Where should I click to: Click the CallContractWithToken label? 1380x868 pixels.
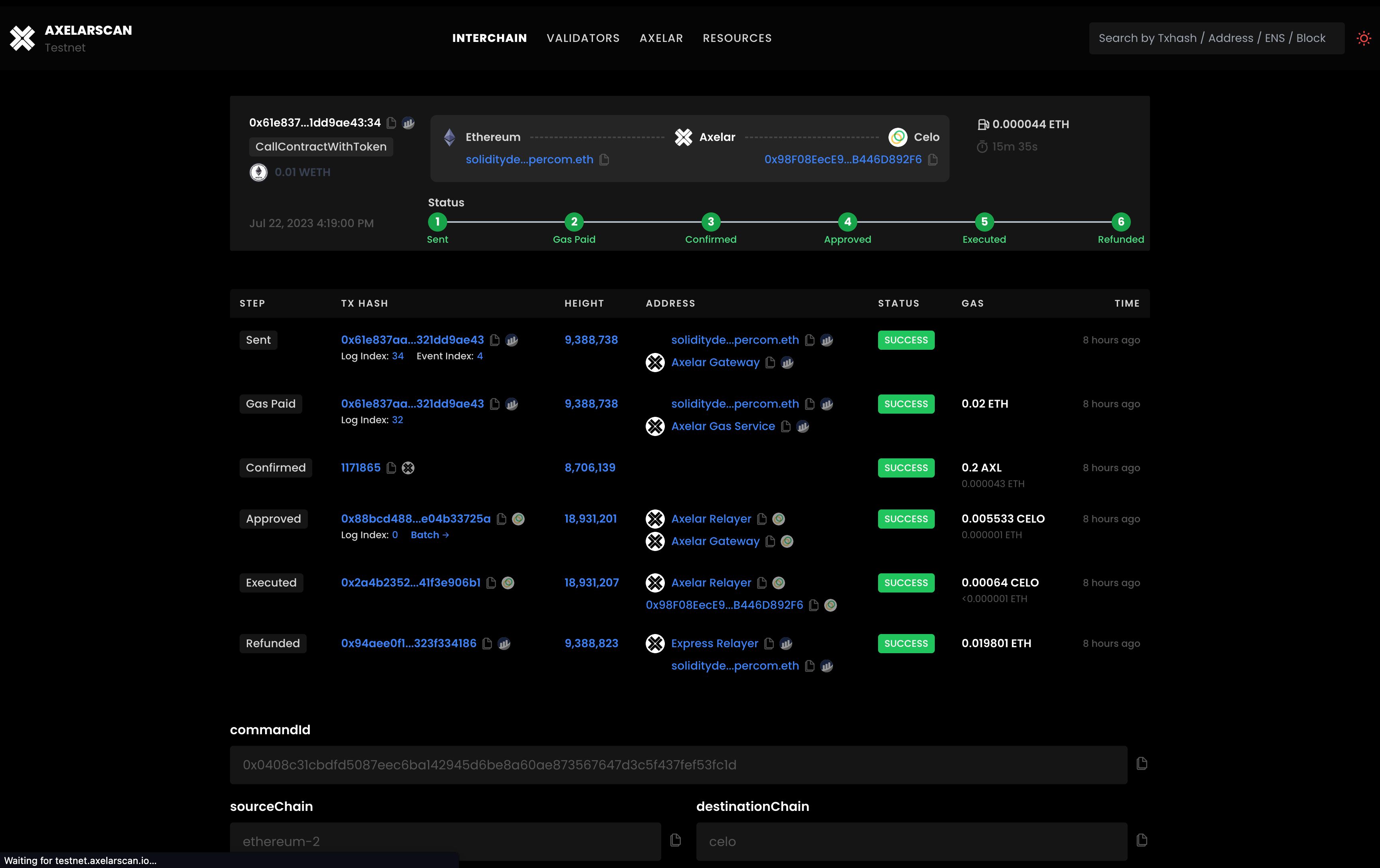tap(321, 147)
